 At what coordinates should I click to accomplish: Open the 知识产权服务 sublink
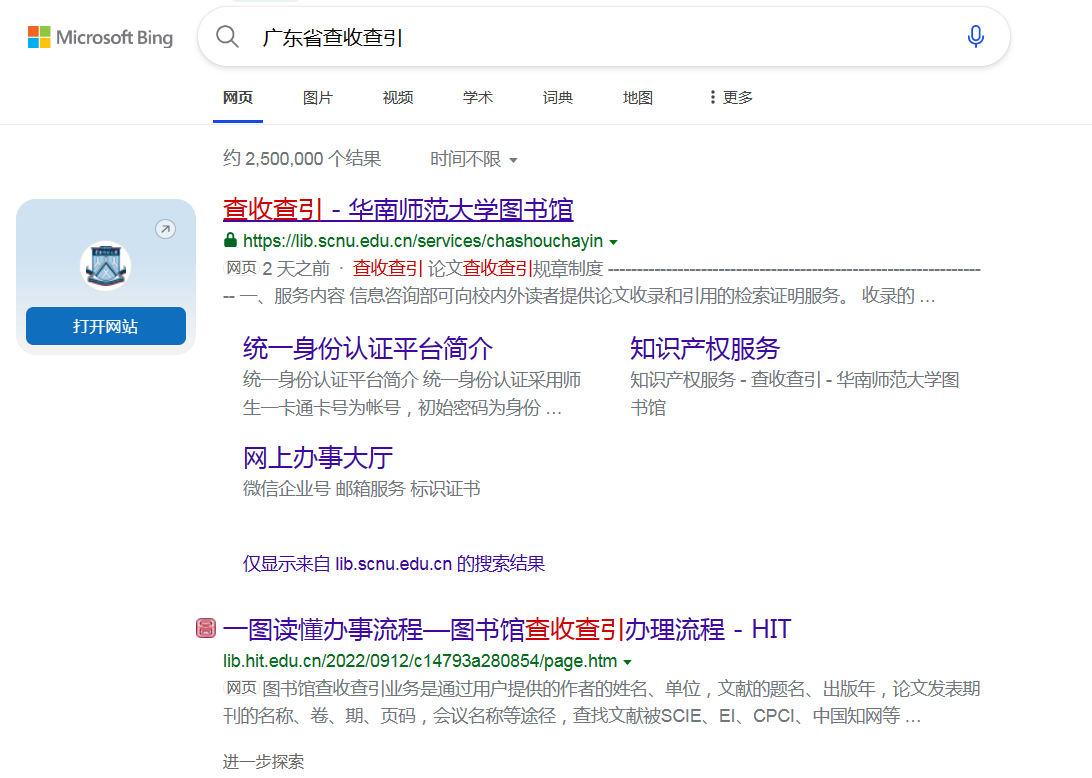pos(705,349)
